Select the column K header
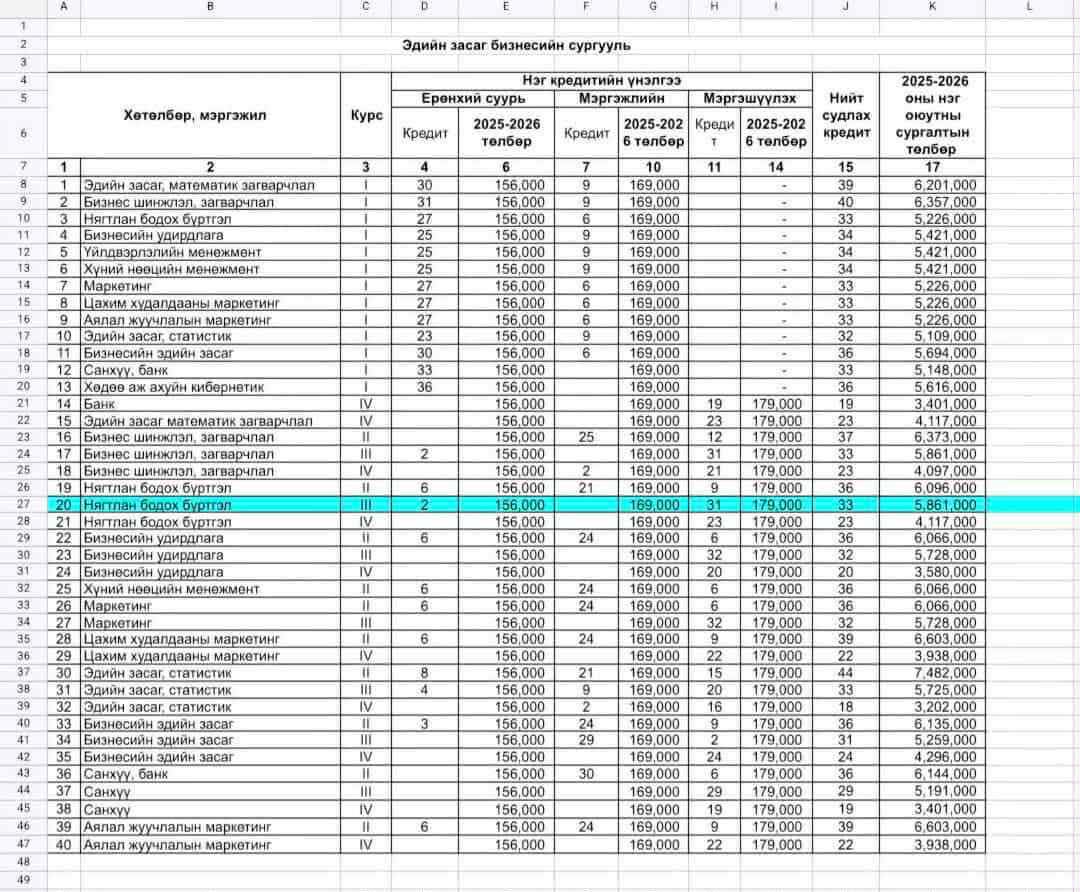 pos(932,6)
